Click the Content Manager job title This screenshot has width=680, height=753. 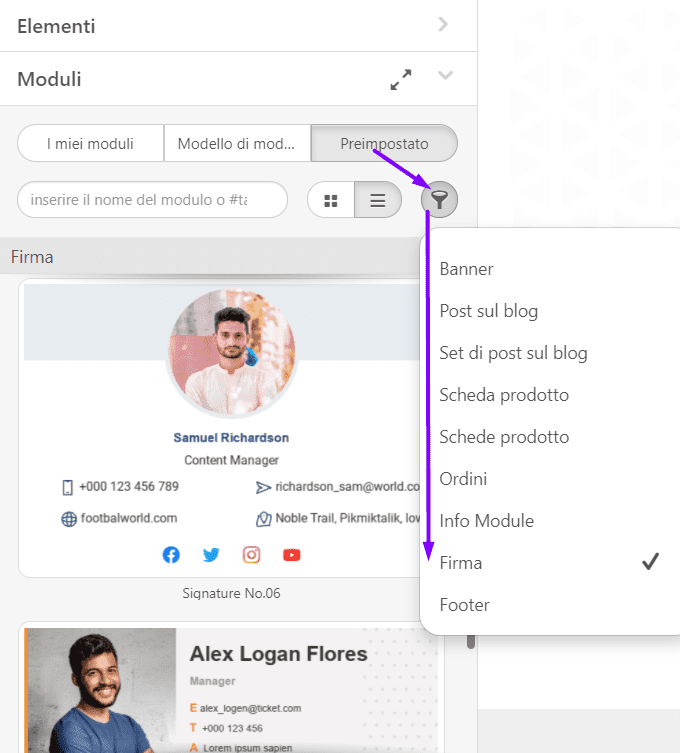point(231,460)
